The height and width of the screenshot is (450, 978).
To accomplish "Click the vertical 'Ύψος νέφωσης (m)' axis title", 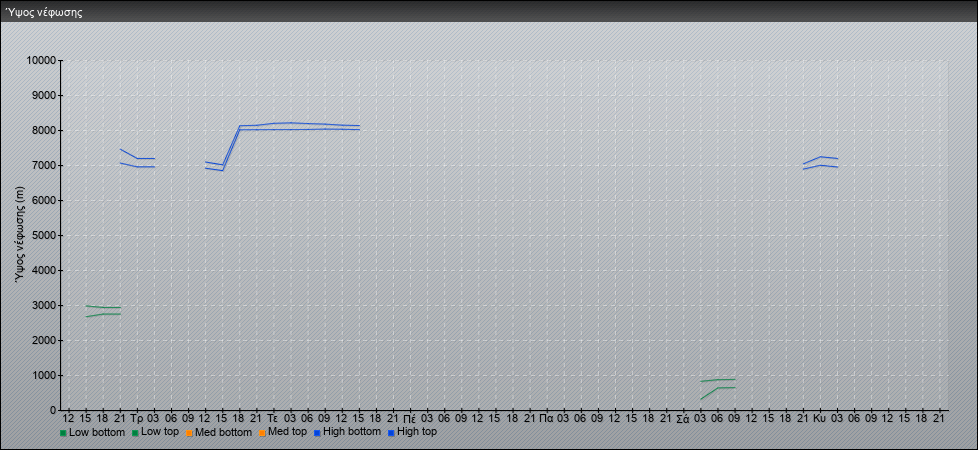I will [x=21, y=235].
